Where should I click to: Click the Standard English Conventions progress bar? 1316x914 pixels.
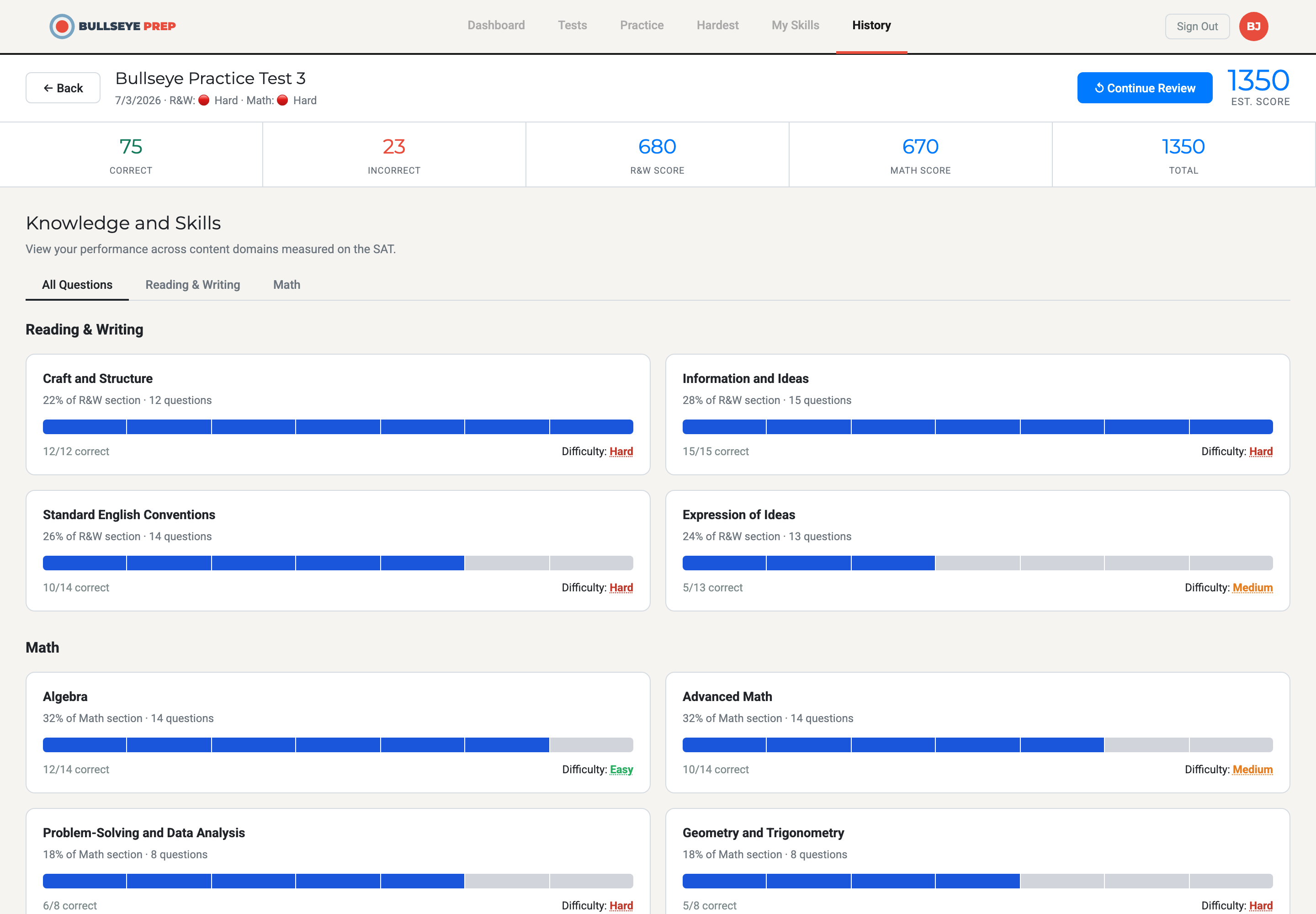tap(338, 563)
